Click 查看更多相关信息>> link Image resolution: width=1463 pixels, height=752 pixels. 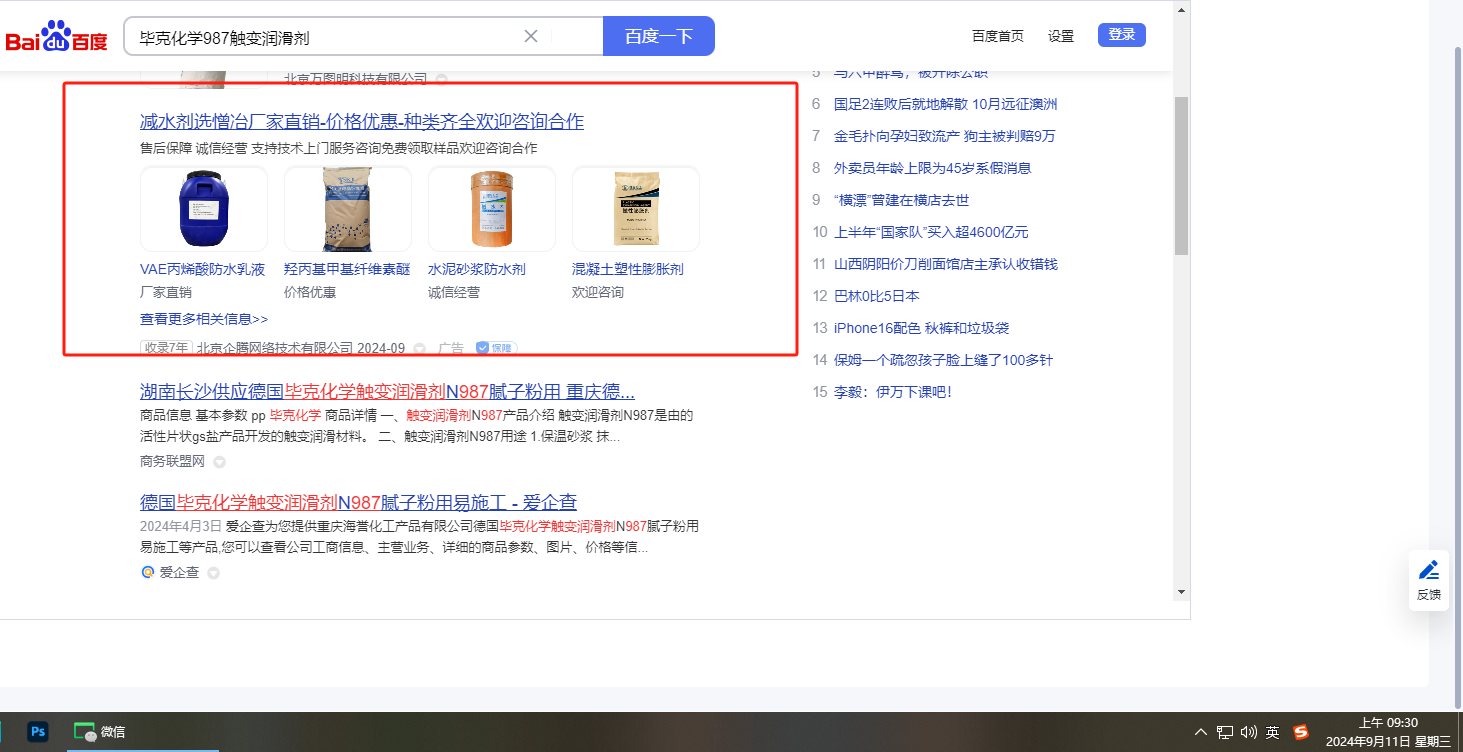[x=204, y=319]
